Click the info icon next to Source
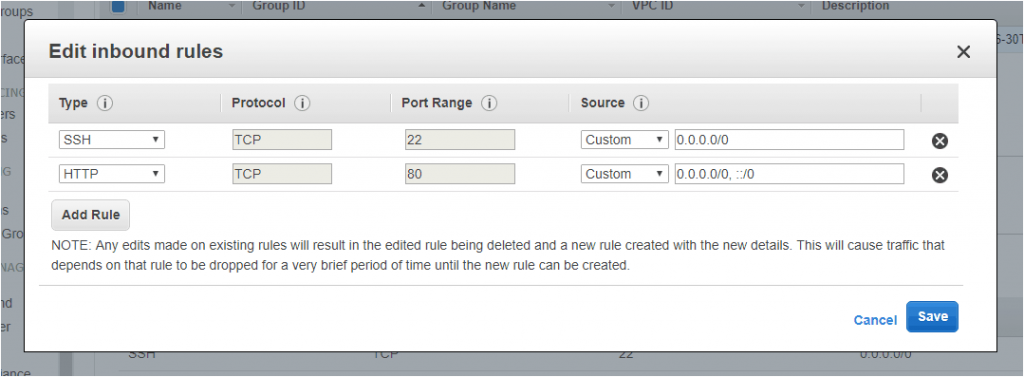This screenshot has width=1024, height=377. click(x=641, y=103)
